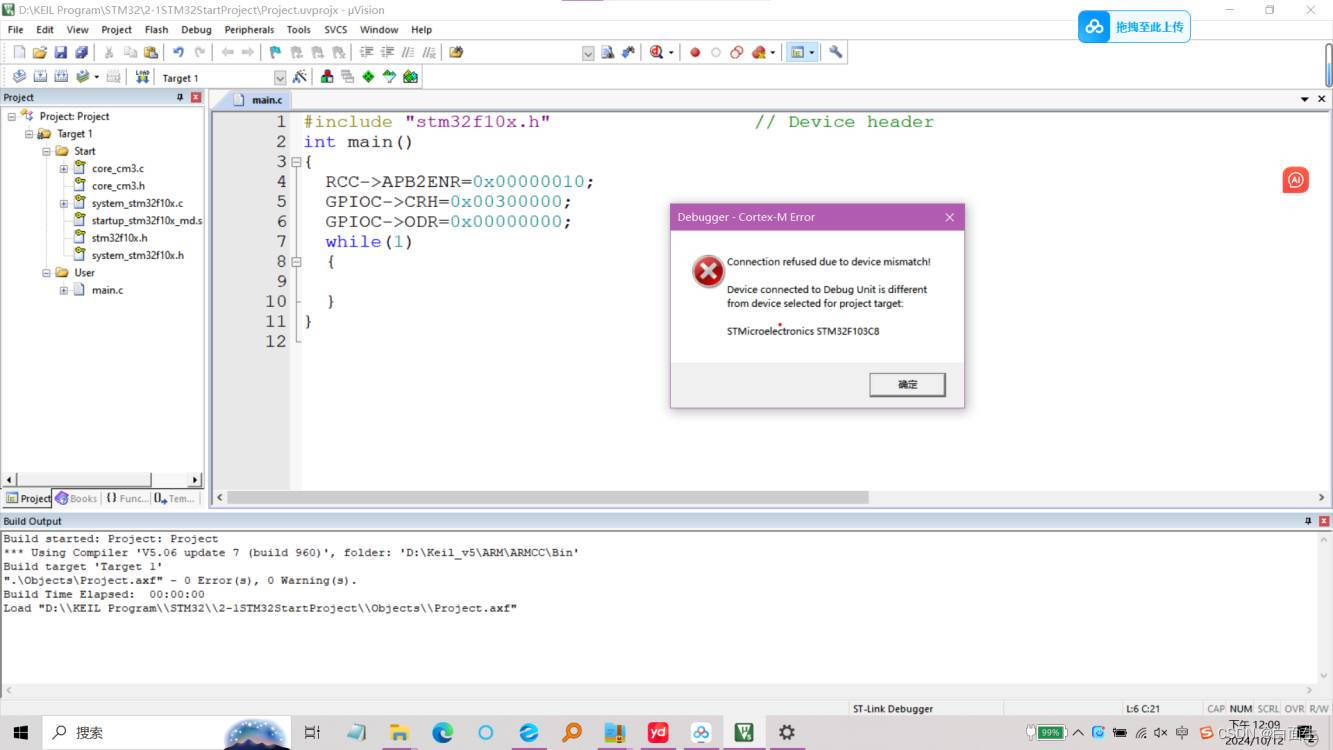Collapse the code fold at line 3
The image size is (1333, 750).
click(296, 162)
